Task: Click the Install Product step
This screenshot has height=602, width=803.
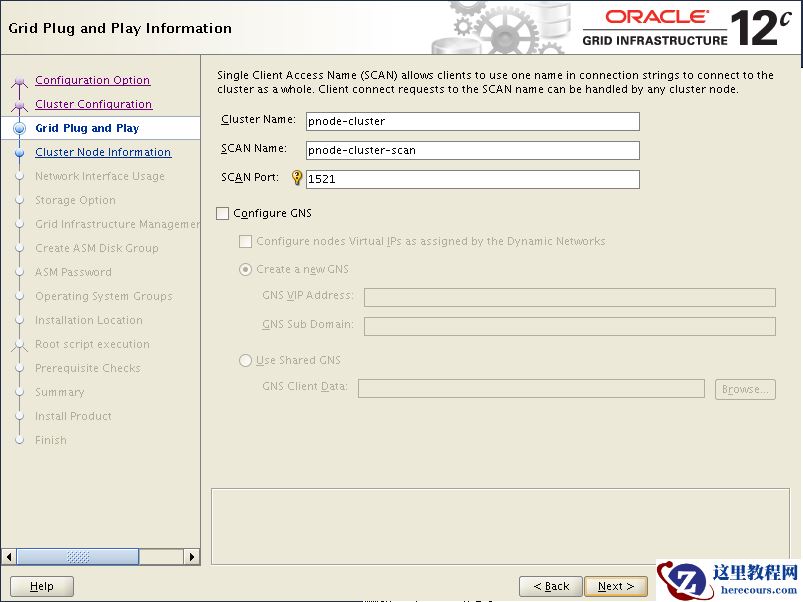Action: (73, 417)
